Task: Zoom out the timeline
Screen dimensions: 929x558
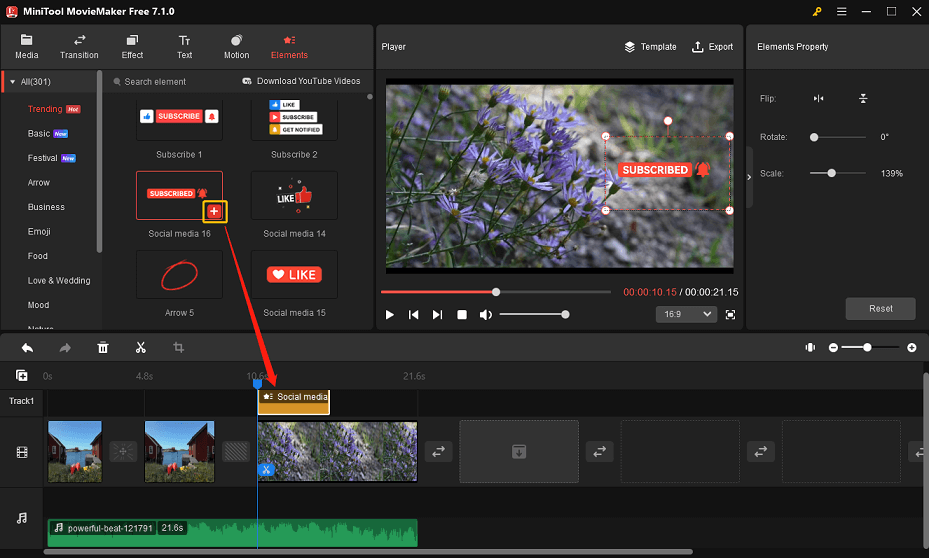Action: [x=833, y=348]
